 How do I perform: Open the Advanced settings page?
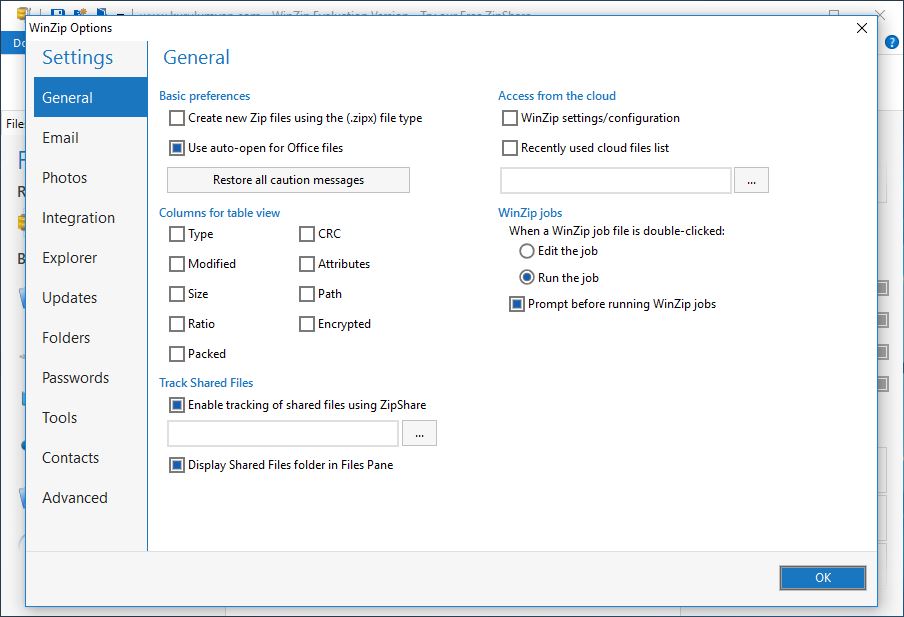[x=90, y=498]
